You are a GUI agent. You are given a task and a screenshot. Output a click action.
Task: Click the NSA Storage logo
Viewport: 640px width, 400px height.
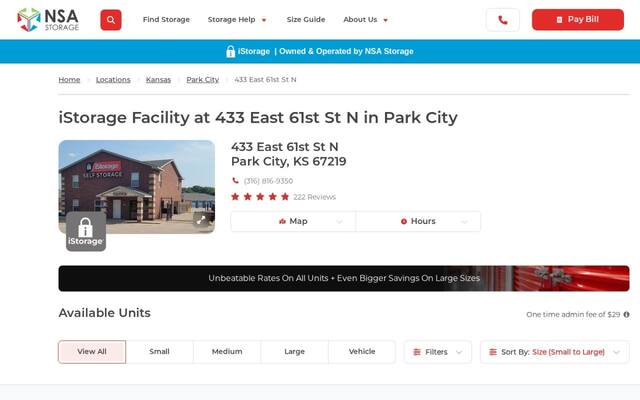point(48,20)
